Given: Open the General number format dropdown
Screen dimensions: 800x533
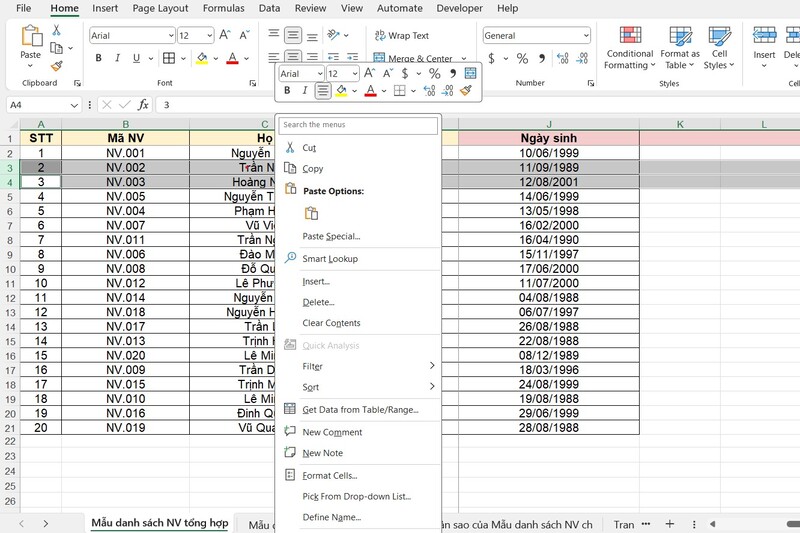Looking at the screenshot, I should point(585,36).
